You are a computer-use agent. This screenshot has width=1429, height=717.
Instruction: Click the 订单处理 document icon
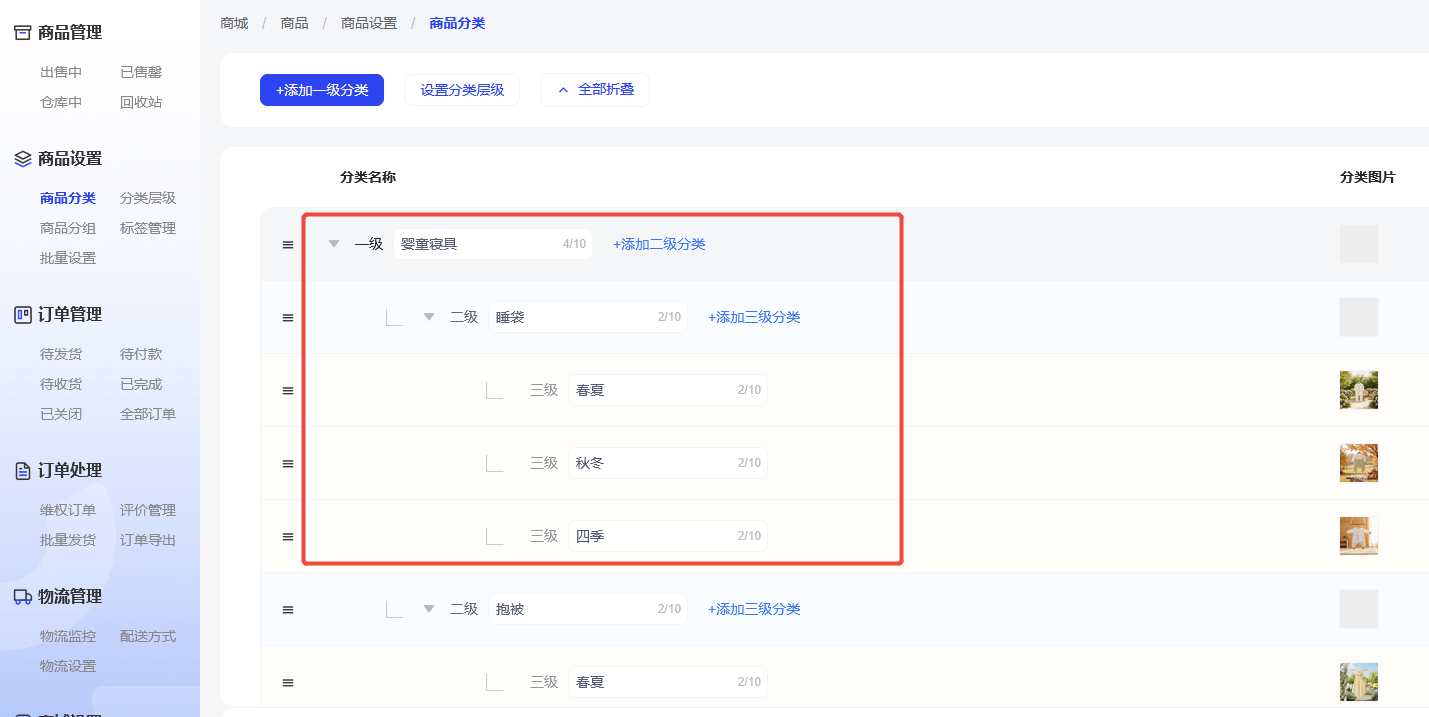coord(22,471)
